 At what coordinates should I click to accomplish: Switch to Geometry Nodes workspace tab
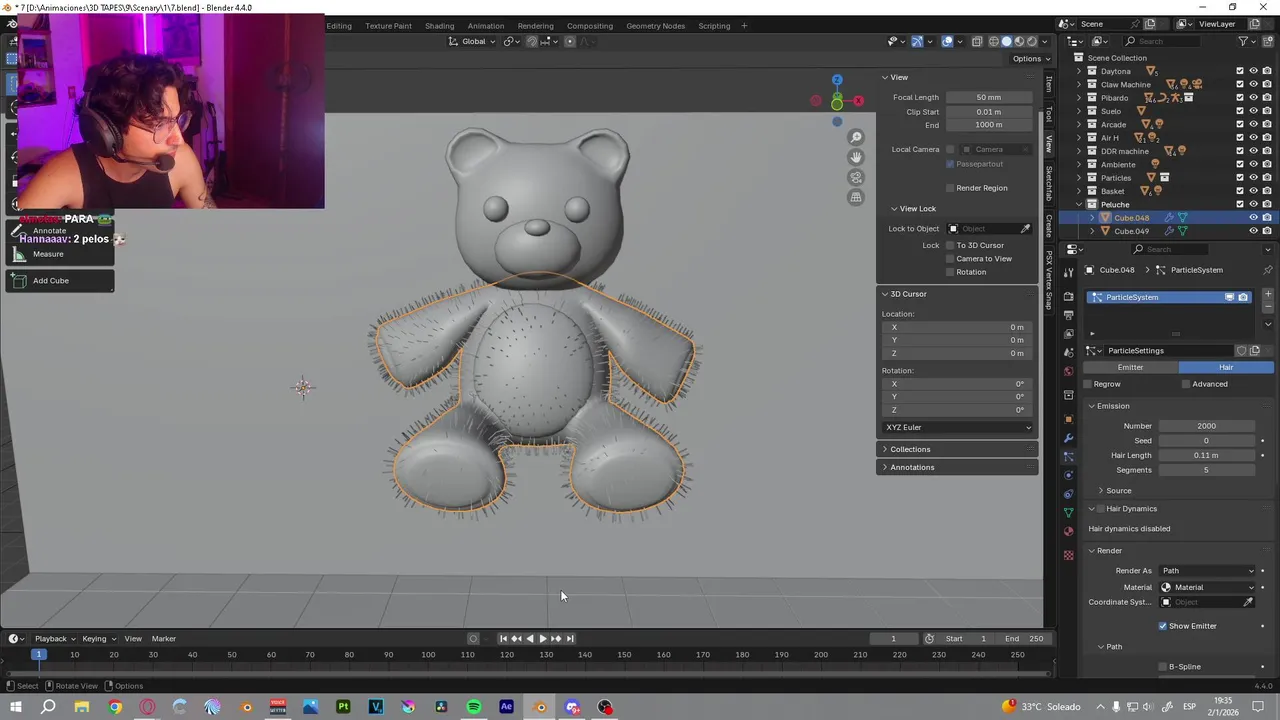[x=656, y=26]
